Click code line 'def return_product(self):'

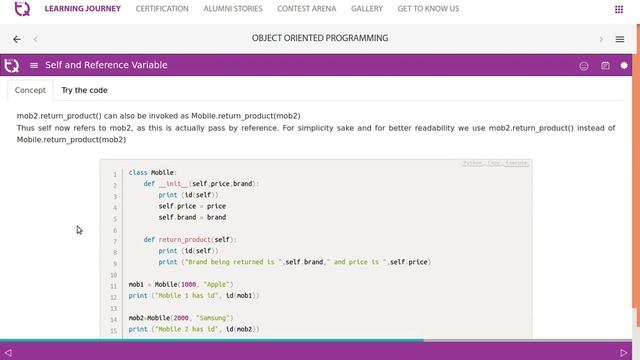pyautogui.click(x=190, y=240)
